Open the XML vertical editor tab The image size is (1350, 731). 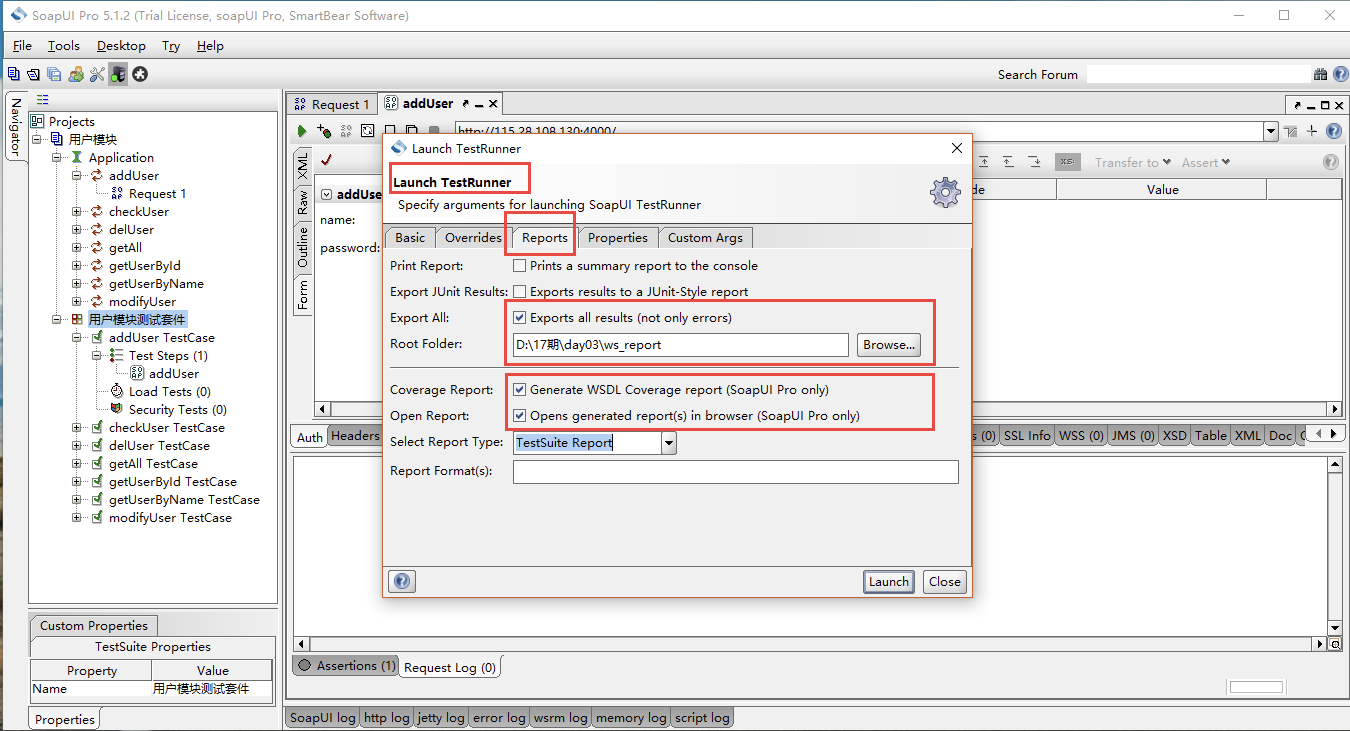pos(303,167)
